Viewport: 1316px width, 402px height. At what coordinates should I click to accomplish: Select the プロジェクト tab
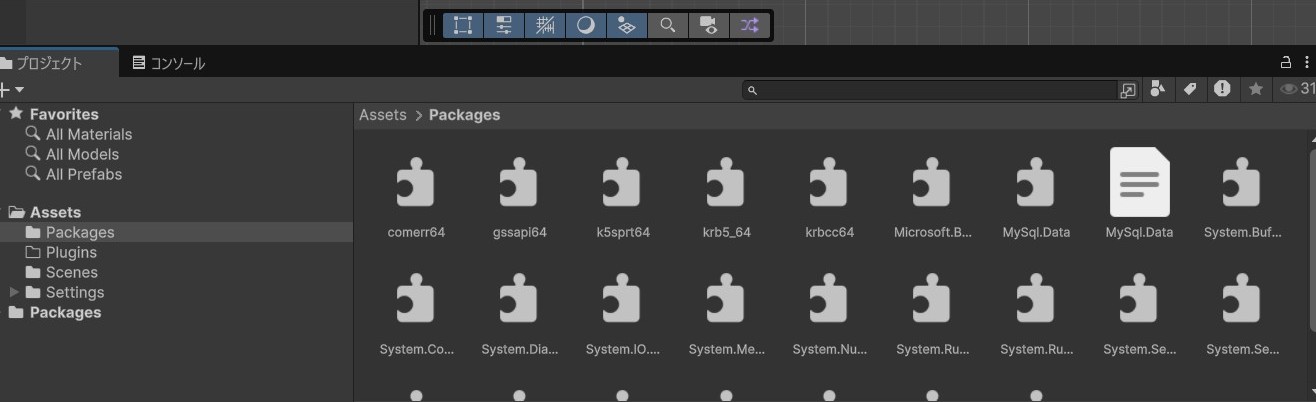click(x=48, y=63)
